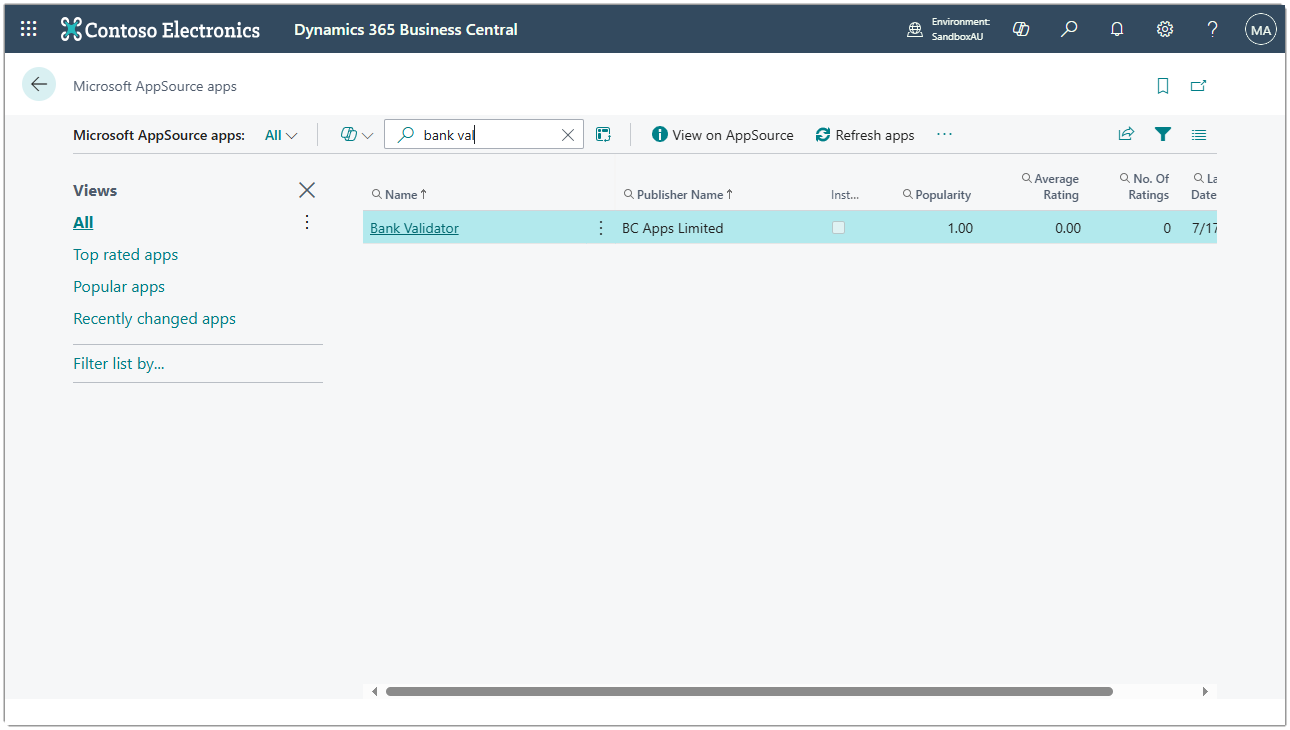Click the Inst... column header
The width and height of the screenshot is (1290, 730).
[x=845, y=195]
